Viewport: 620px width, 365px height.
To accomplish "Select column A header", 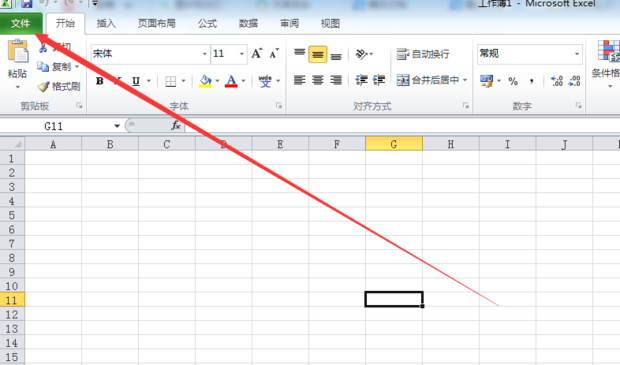I will click(x=53, y=144).
